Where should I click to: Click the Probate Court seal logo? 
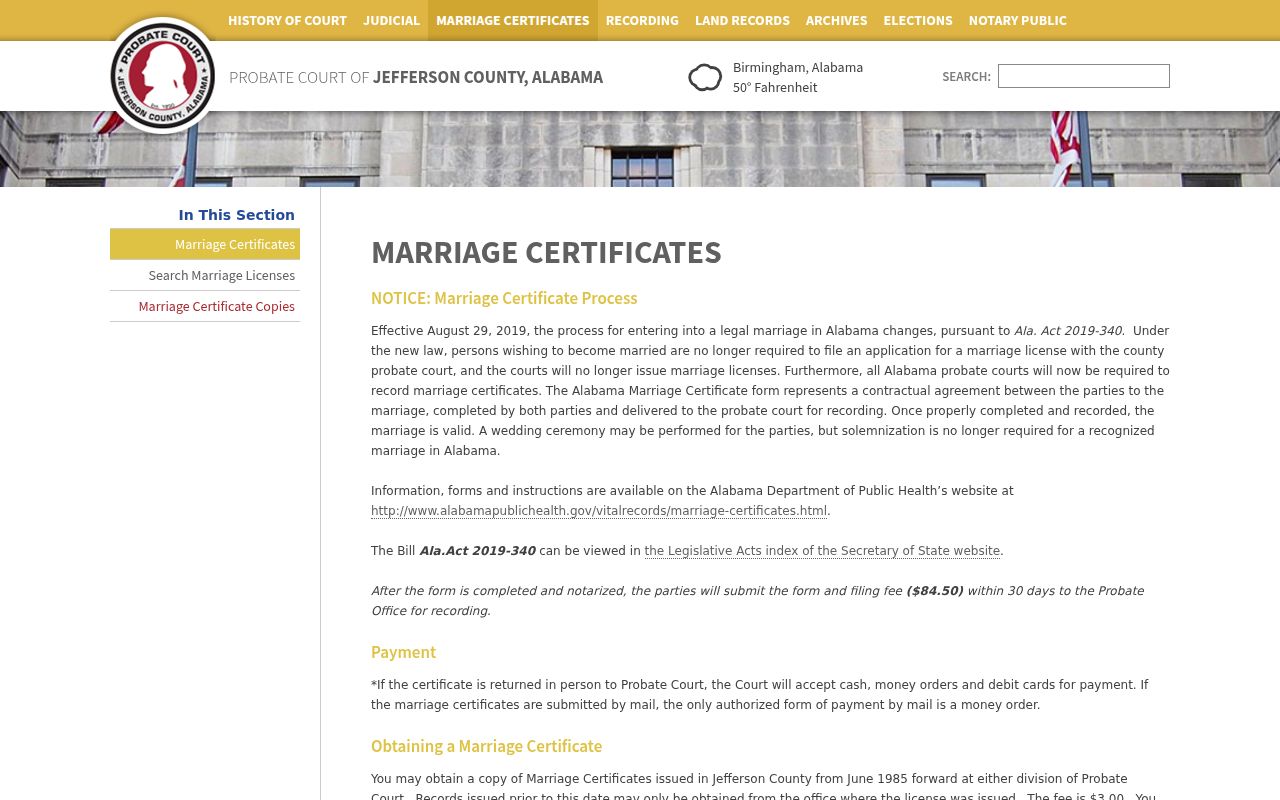pyautogui.click(x=162, y=76)
